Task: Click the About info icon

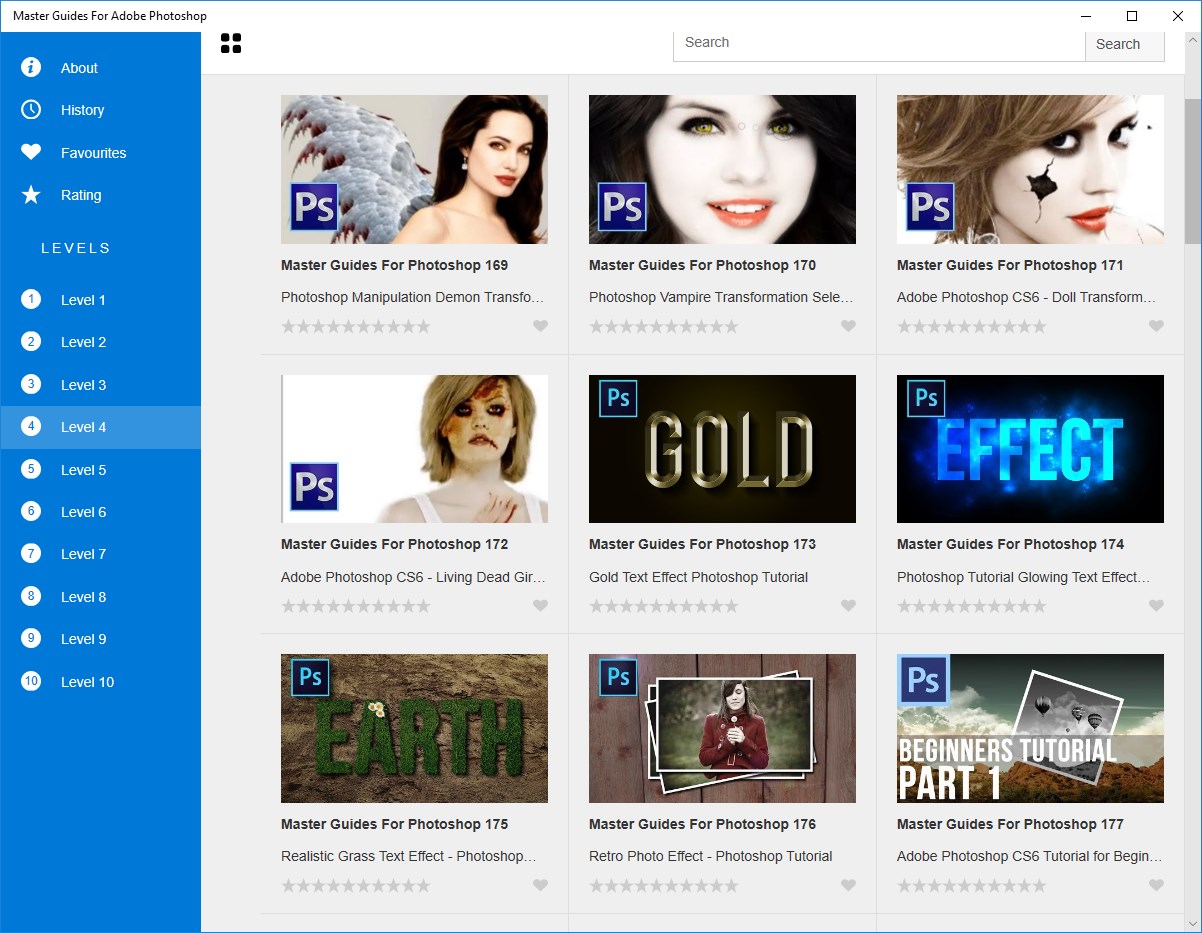Action: [31, 67]
